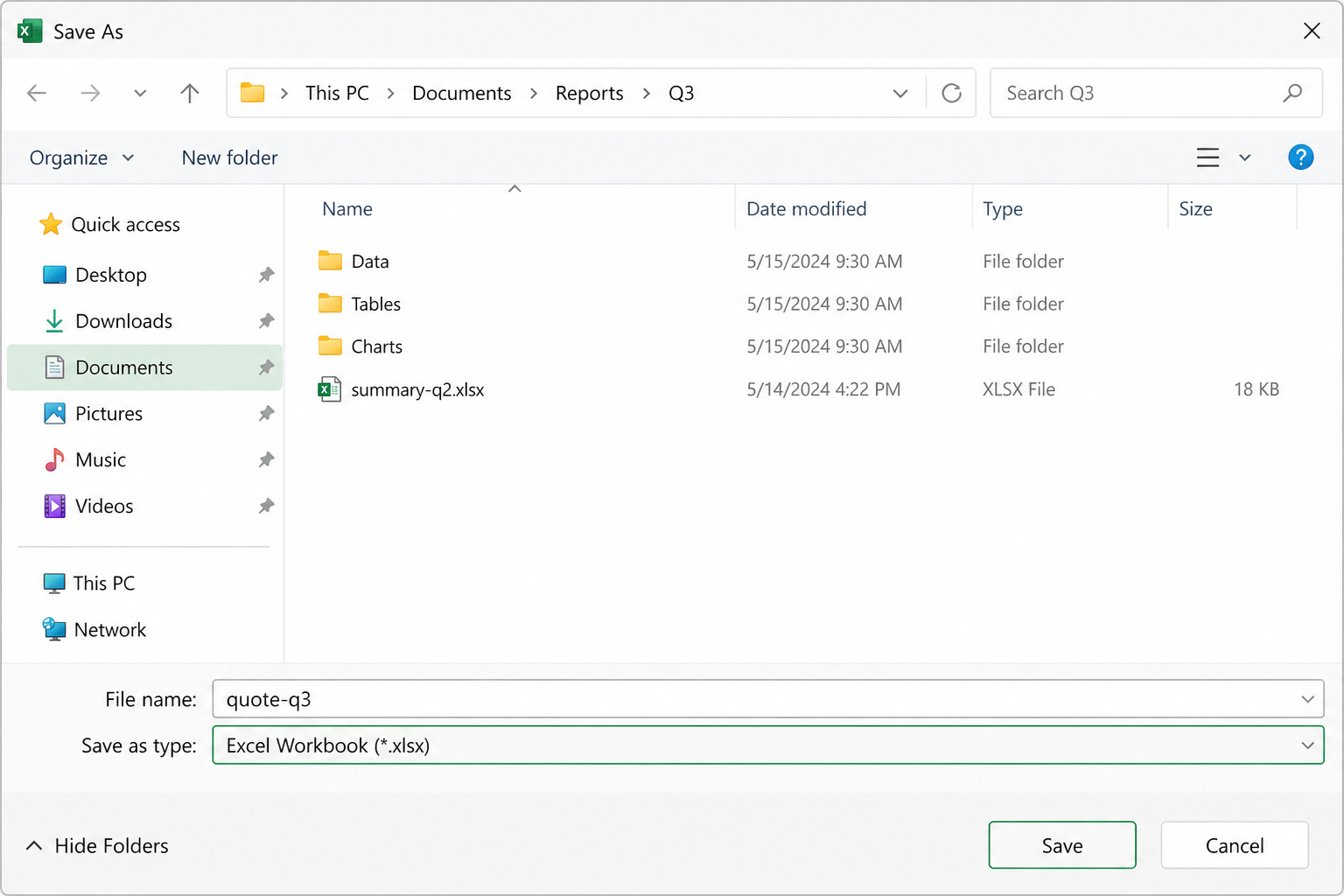Create a New folder

pos(230,157)
